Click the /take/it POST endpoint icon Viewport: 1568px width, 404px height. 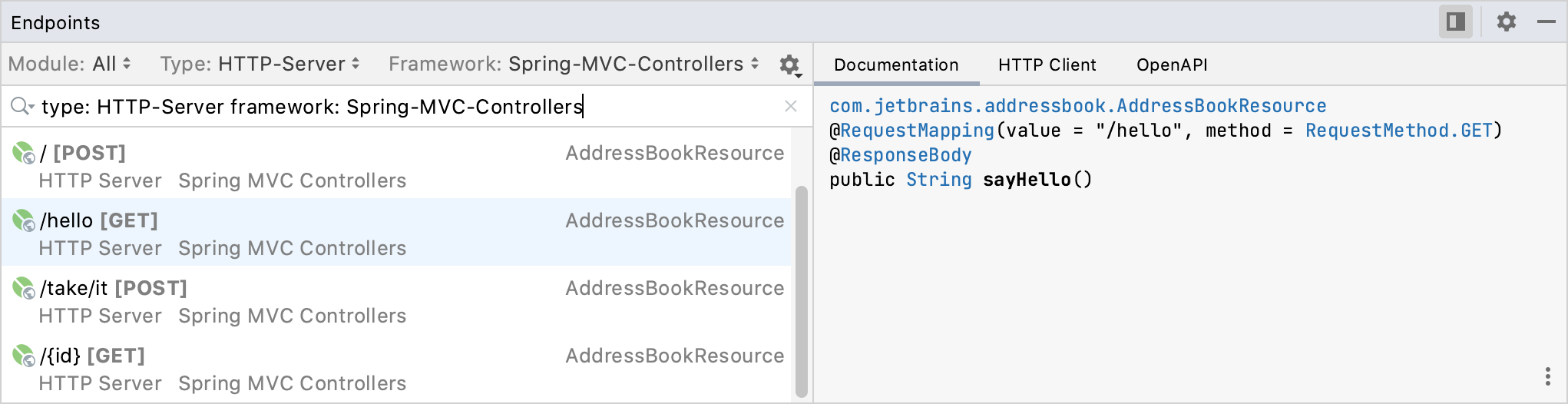point(24,288)
